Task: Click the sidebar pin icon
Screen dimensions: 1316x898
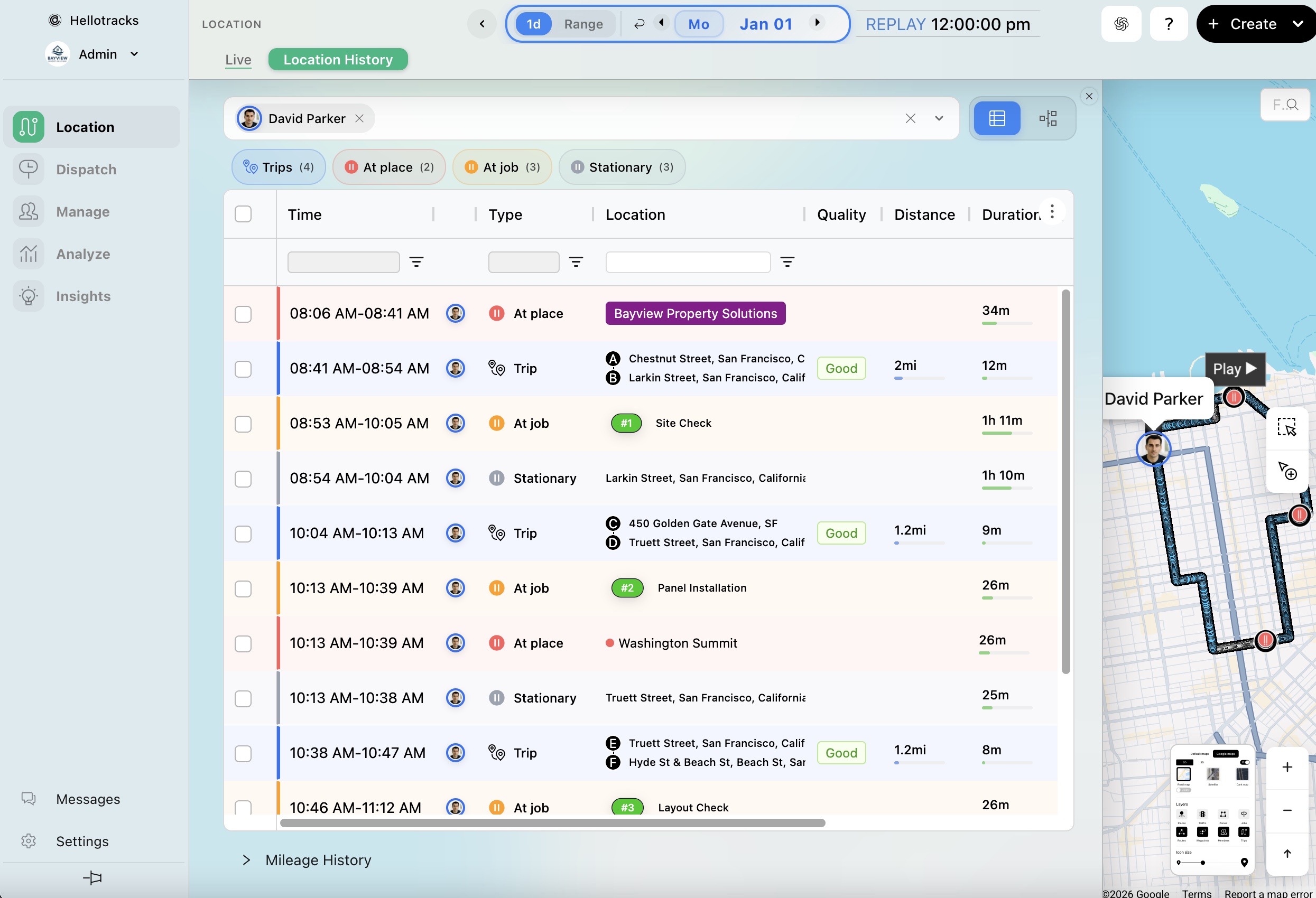Action: 92,877
